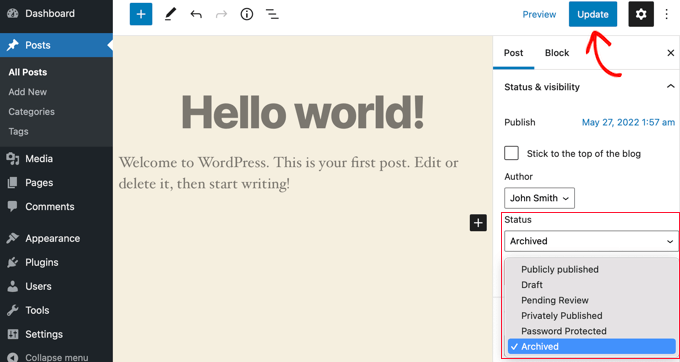Screen dimensions: 680x362
Task: Close the settings sidebar with the X
Action: tap(670, 53)
